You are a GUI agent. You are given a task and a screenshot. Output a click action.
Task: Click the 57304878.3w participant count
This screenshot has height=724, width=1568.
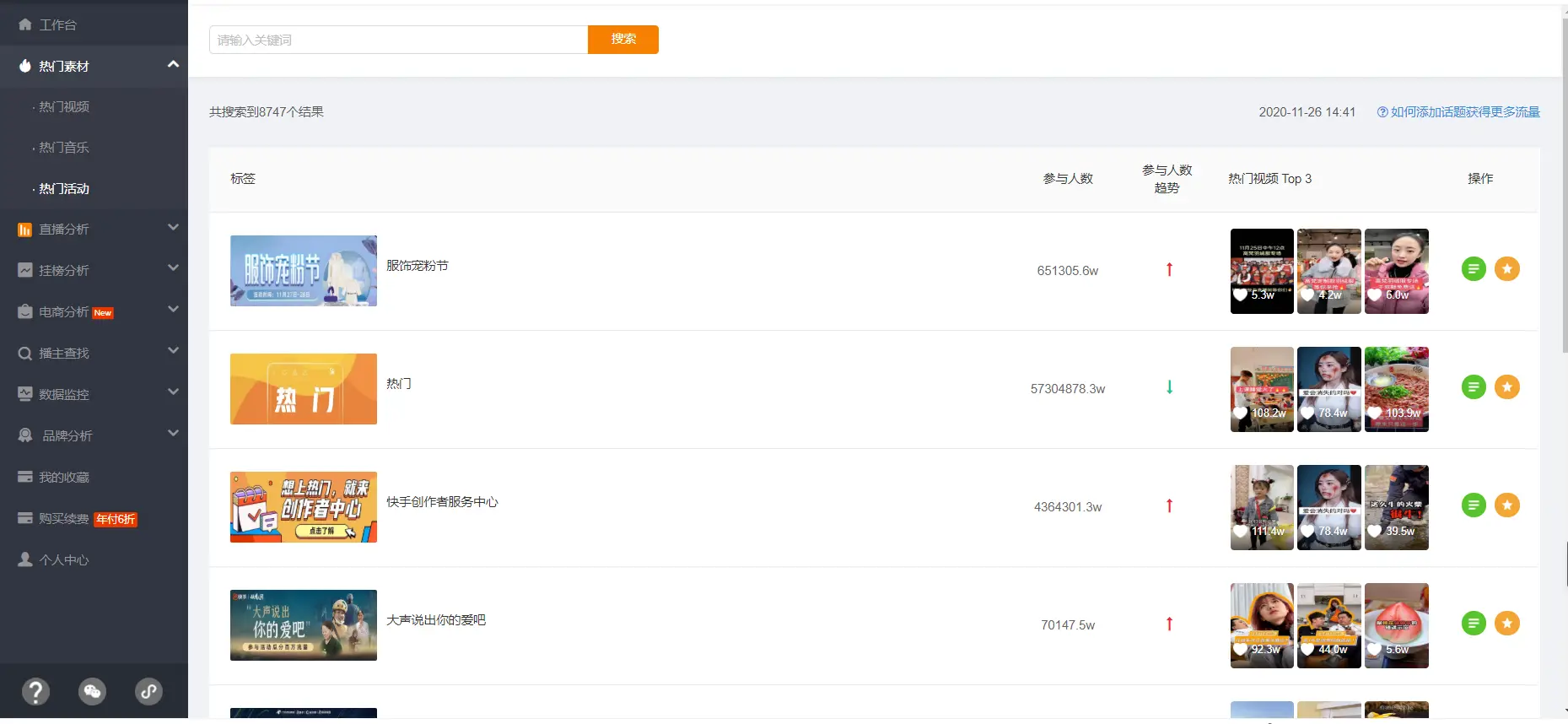tap(1068, 389)
